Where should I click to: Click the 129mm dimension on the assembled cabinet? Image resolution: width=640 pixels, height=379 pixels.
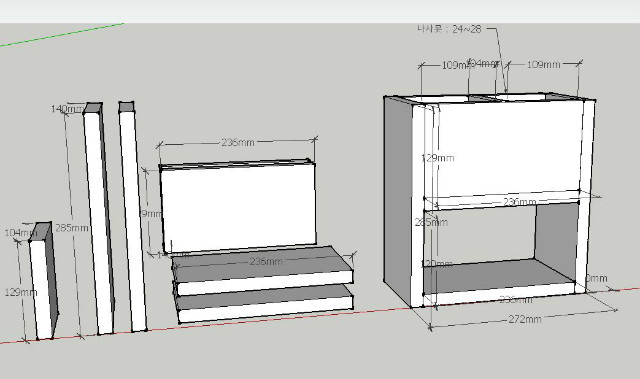pyautogui.click(x=438, y=158)
